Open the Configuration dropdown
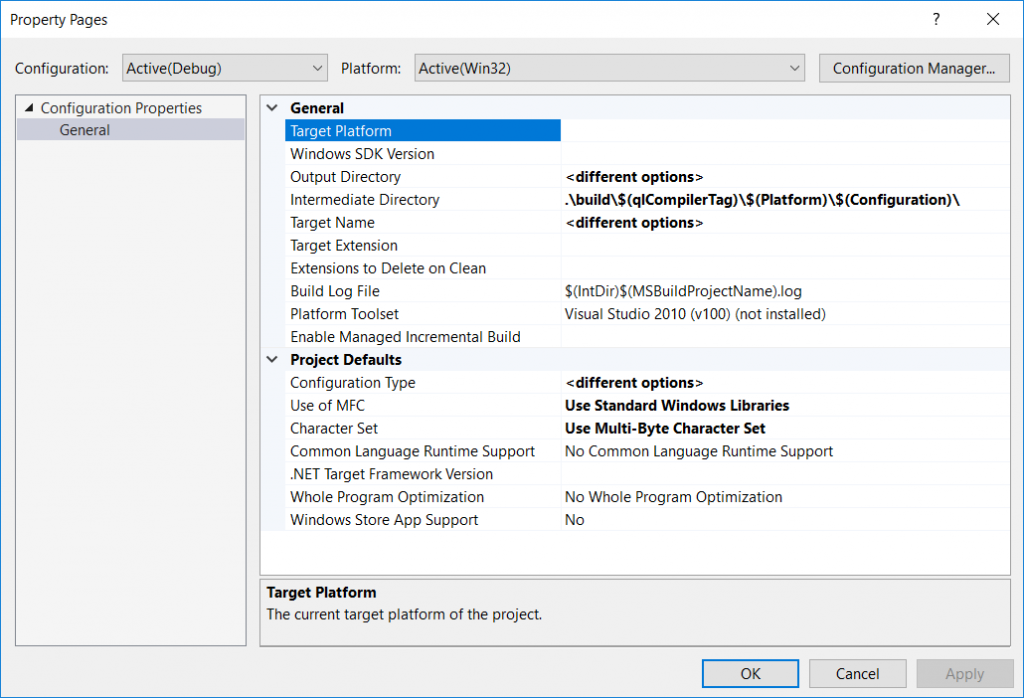The height and width of the screenshot is (698, 1024). [224, 68]
